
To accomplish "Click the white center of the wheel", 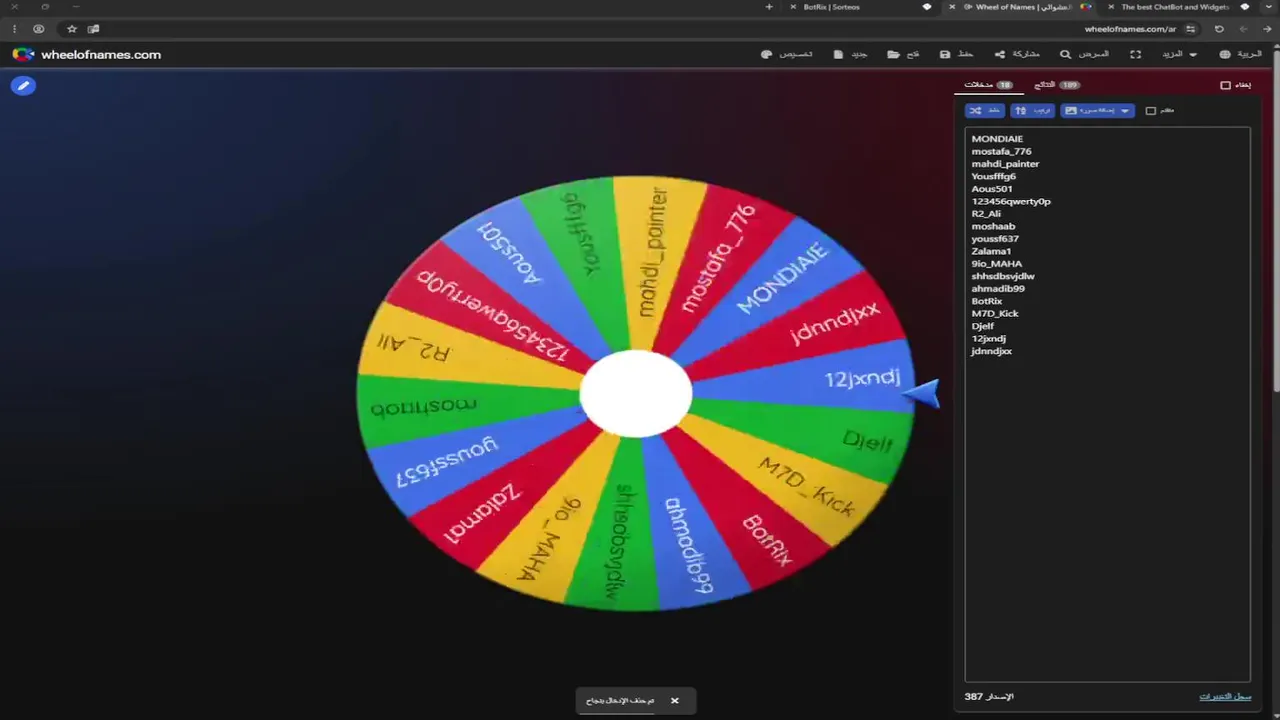I will [x=636, y=394].
